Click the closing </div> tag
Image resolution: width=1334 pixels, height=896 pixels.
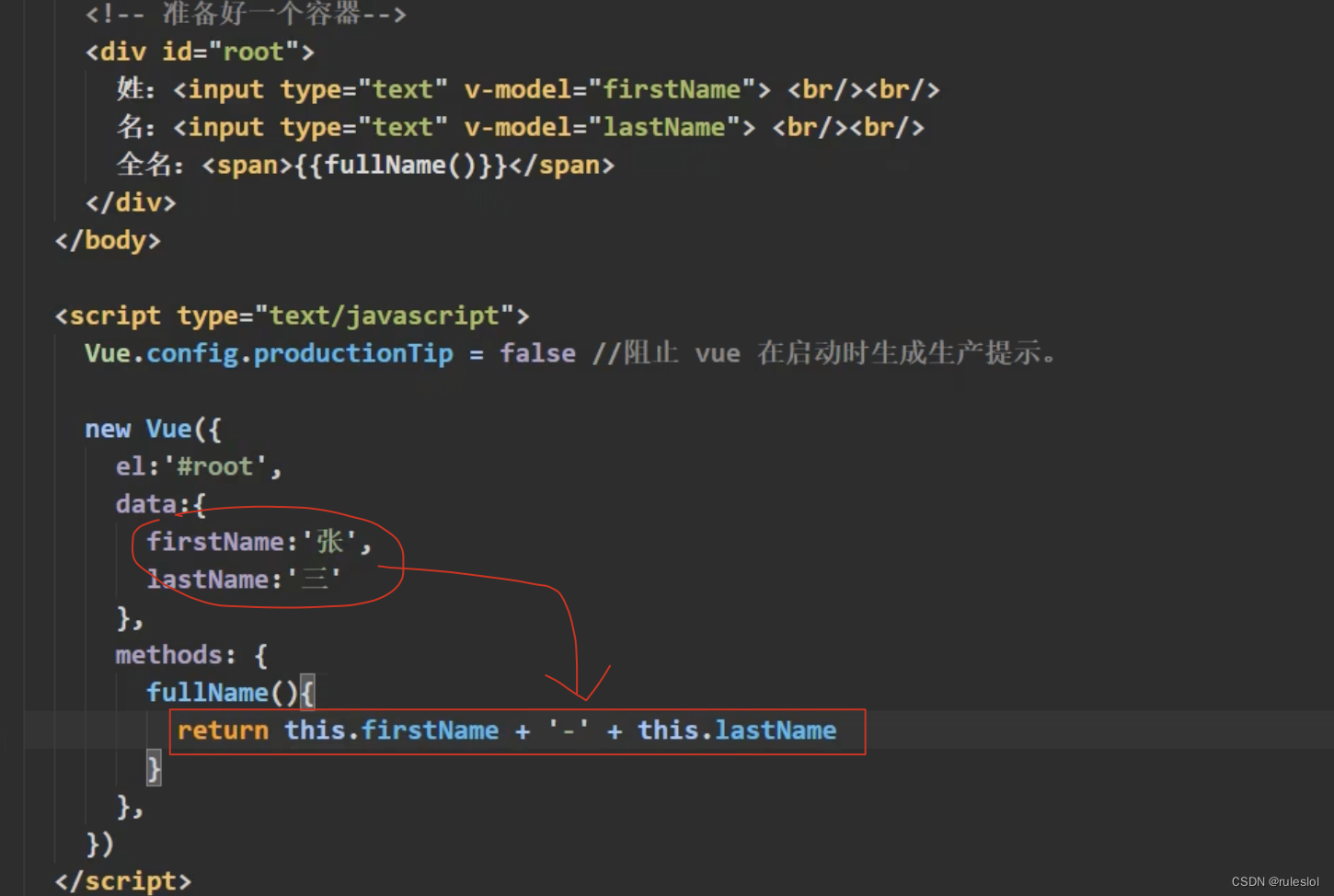131,202
